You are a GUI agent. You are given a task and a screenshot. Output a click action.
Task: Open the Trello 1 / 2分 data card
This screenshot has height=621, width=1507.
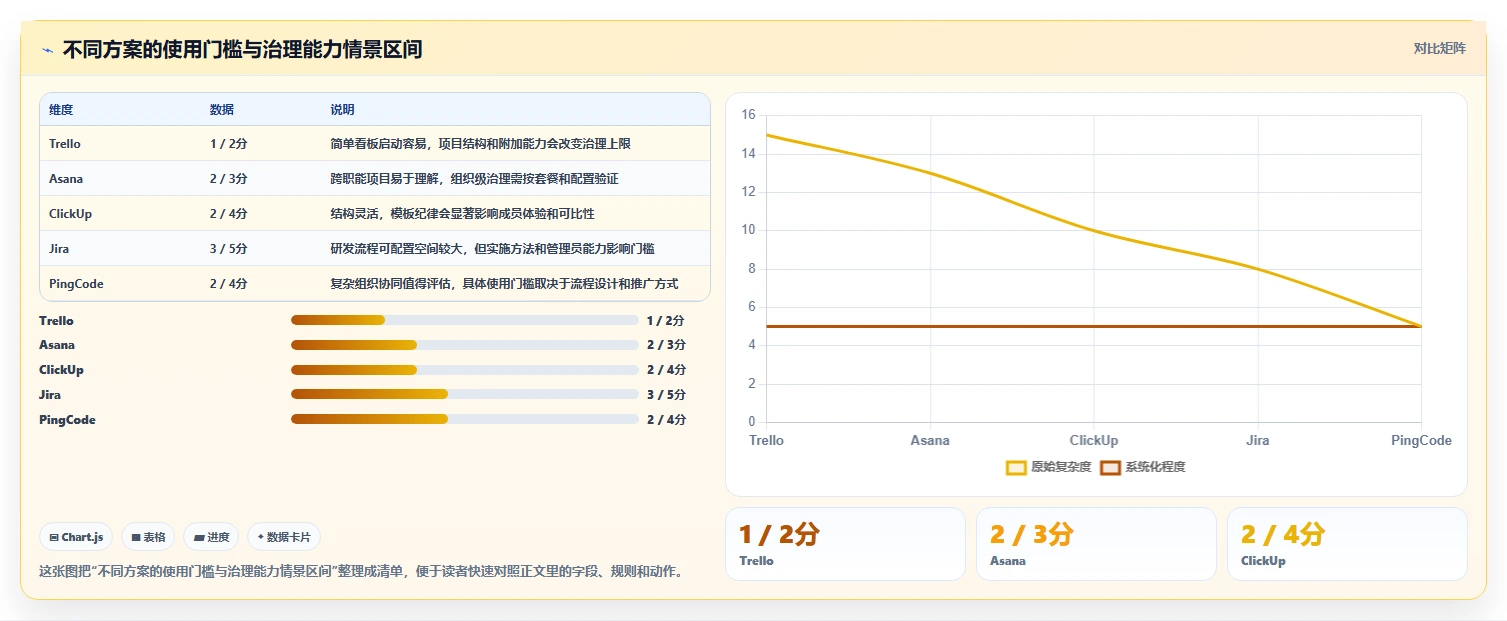point(845,544)
